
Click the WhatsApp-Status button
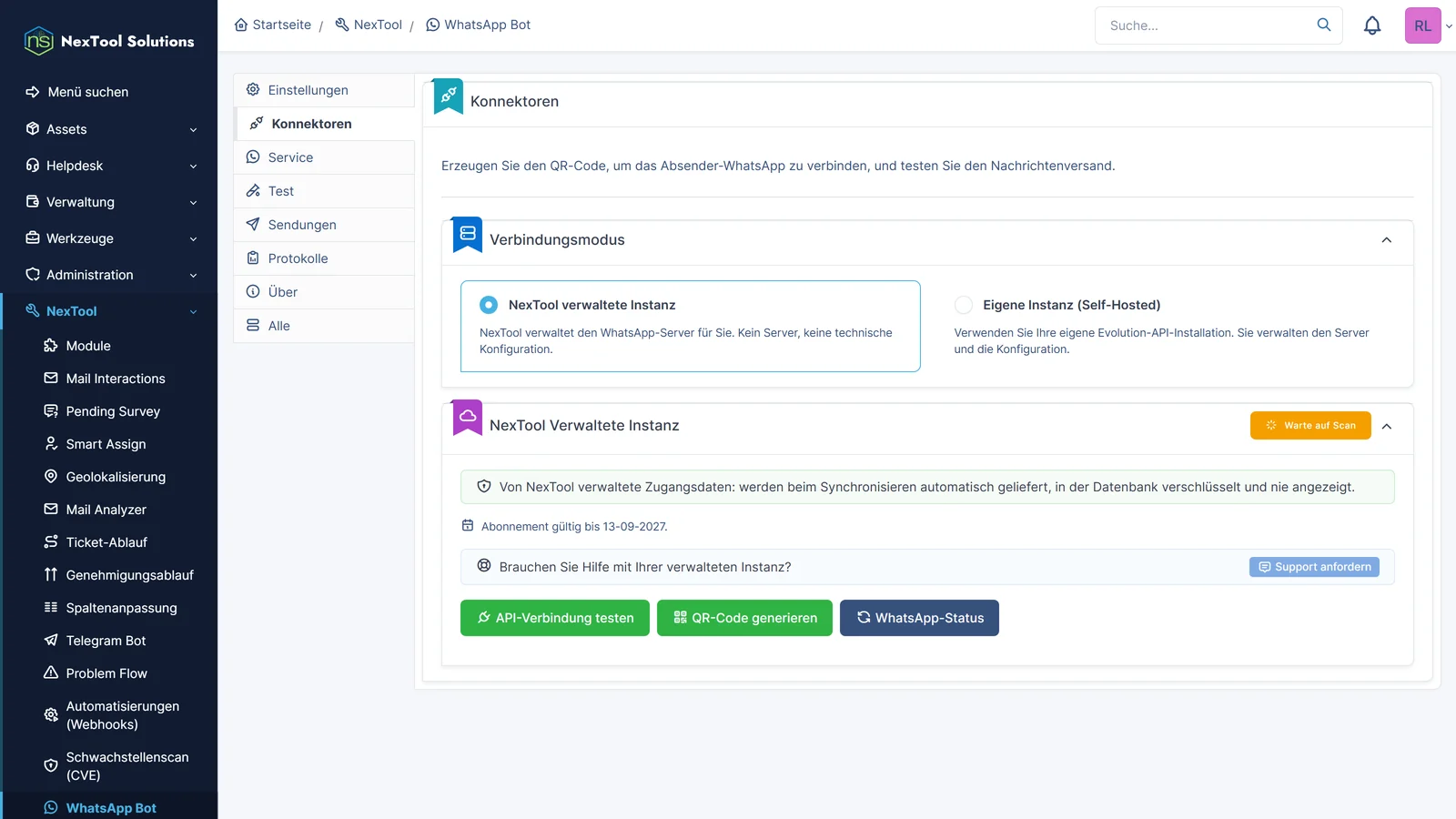(919, 618)
